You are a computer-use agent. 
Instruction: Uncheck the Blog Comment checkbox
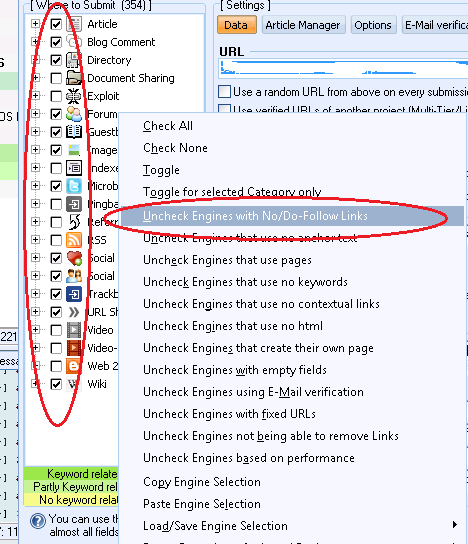click(56, 42)
